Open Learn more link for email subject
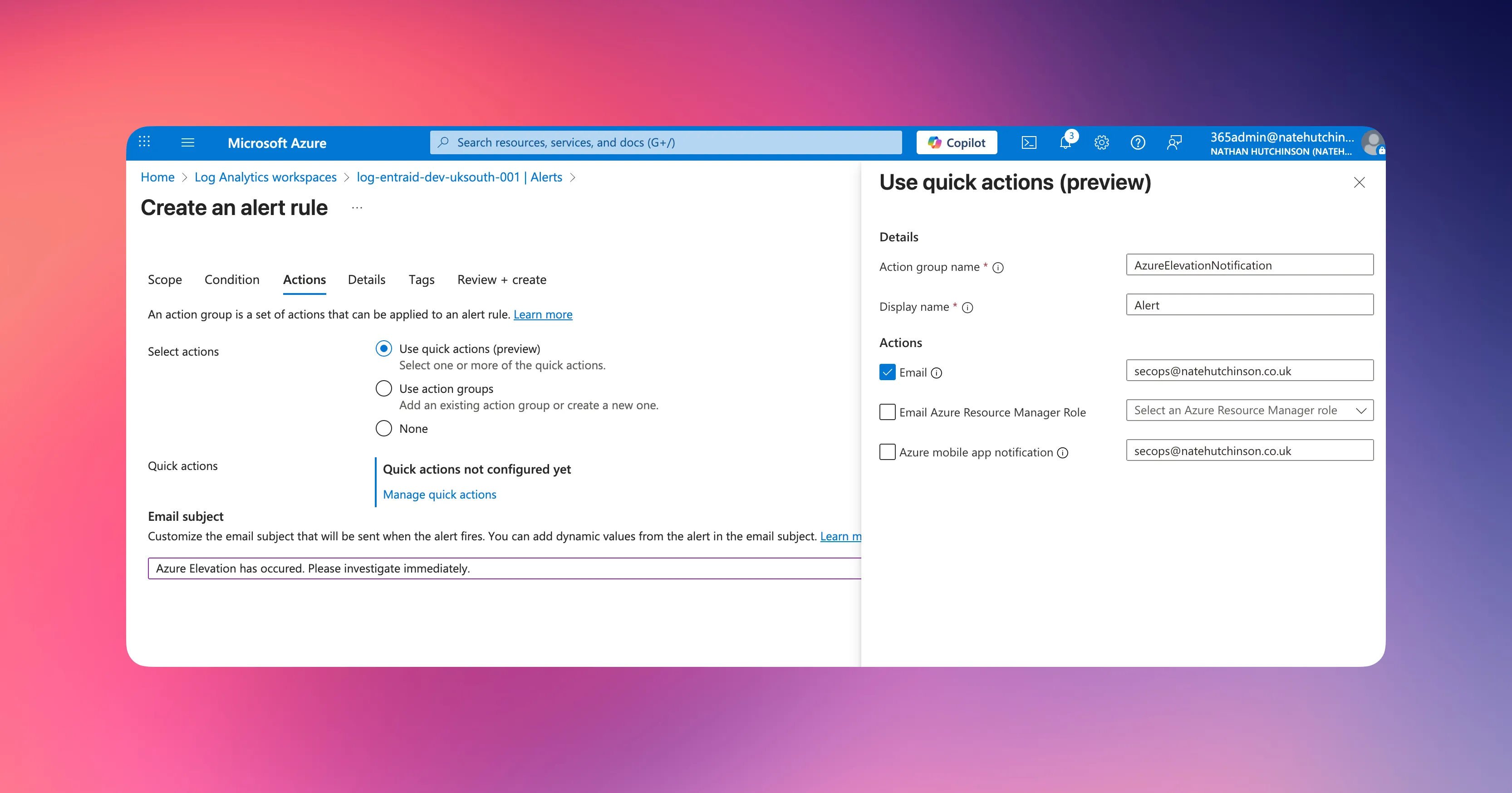1512x793 pixels. [x=840, y=537]
